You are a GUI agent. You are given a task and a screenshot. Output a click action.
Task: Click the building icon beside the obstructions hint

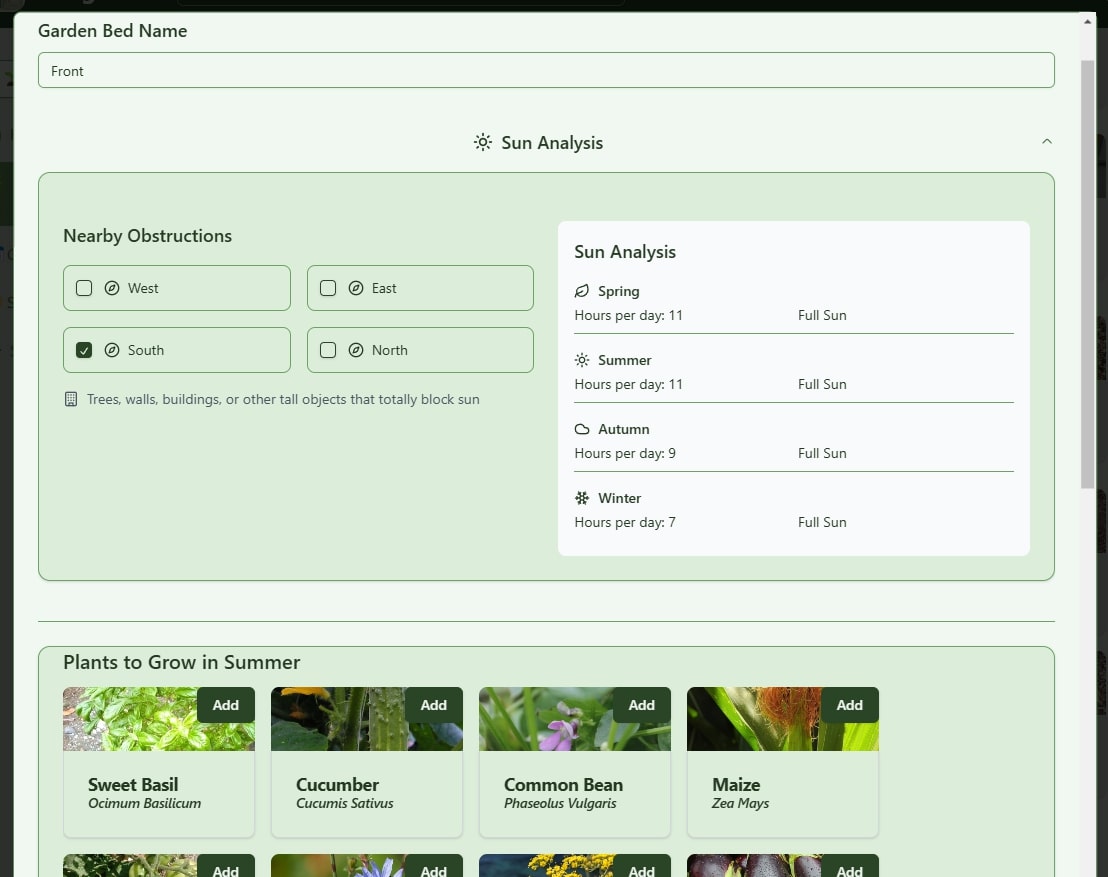coord(71,398)
